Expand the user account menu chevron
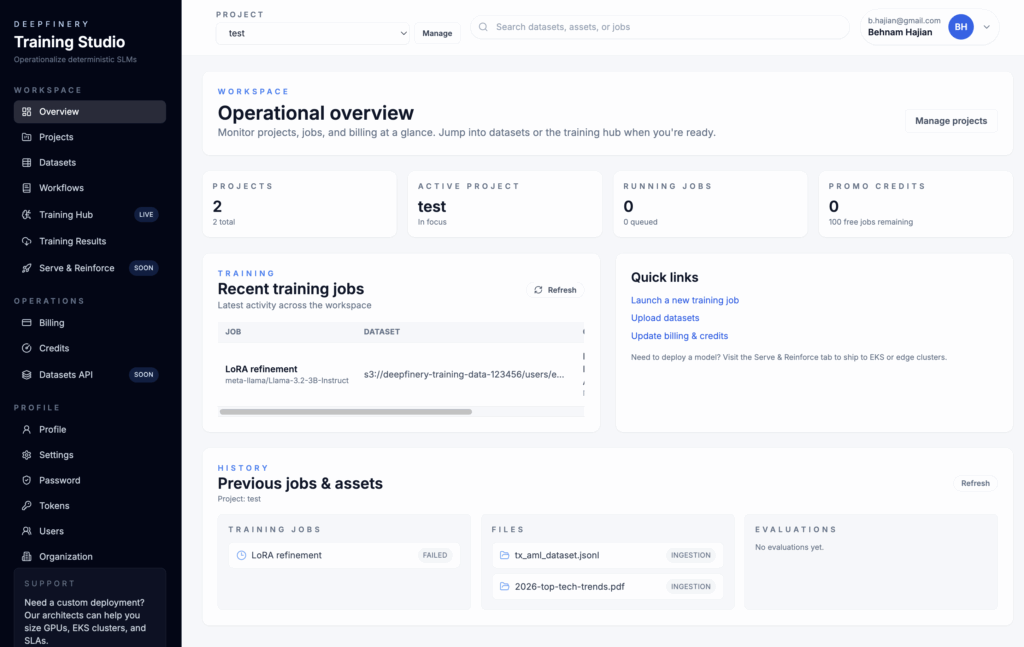This screenshot has height=647, width=1024. (x=986, y=27)
